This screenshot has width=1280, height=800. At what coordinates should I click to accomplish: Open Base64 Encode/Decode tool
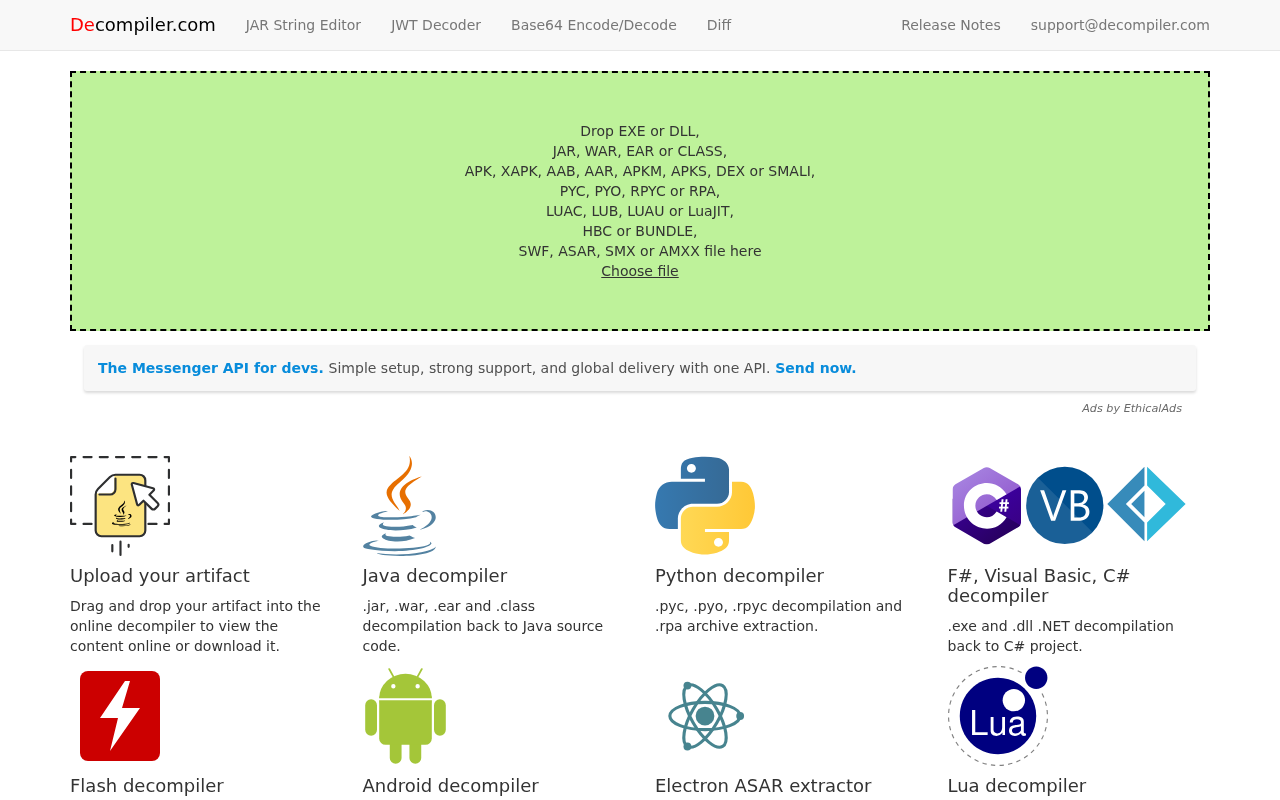[594, 25]
